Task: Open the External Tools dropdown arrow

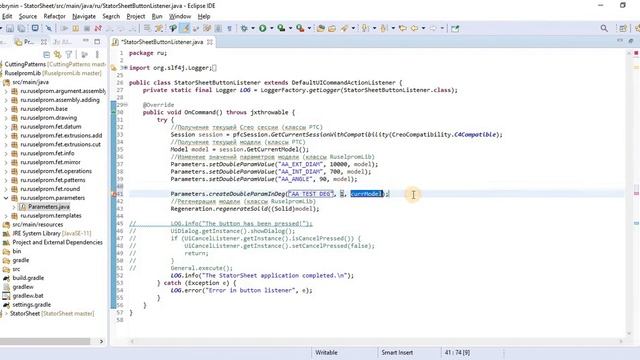Action: [309, 28]
